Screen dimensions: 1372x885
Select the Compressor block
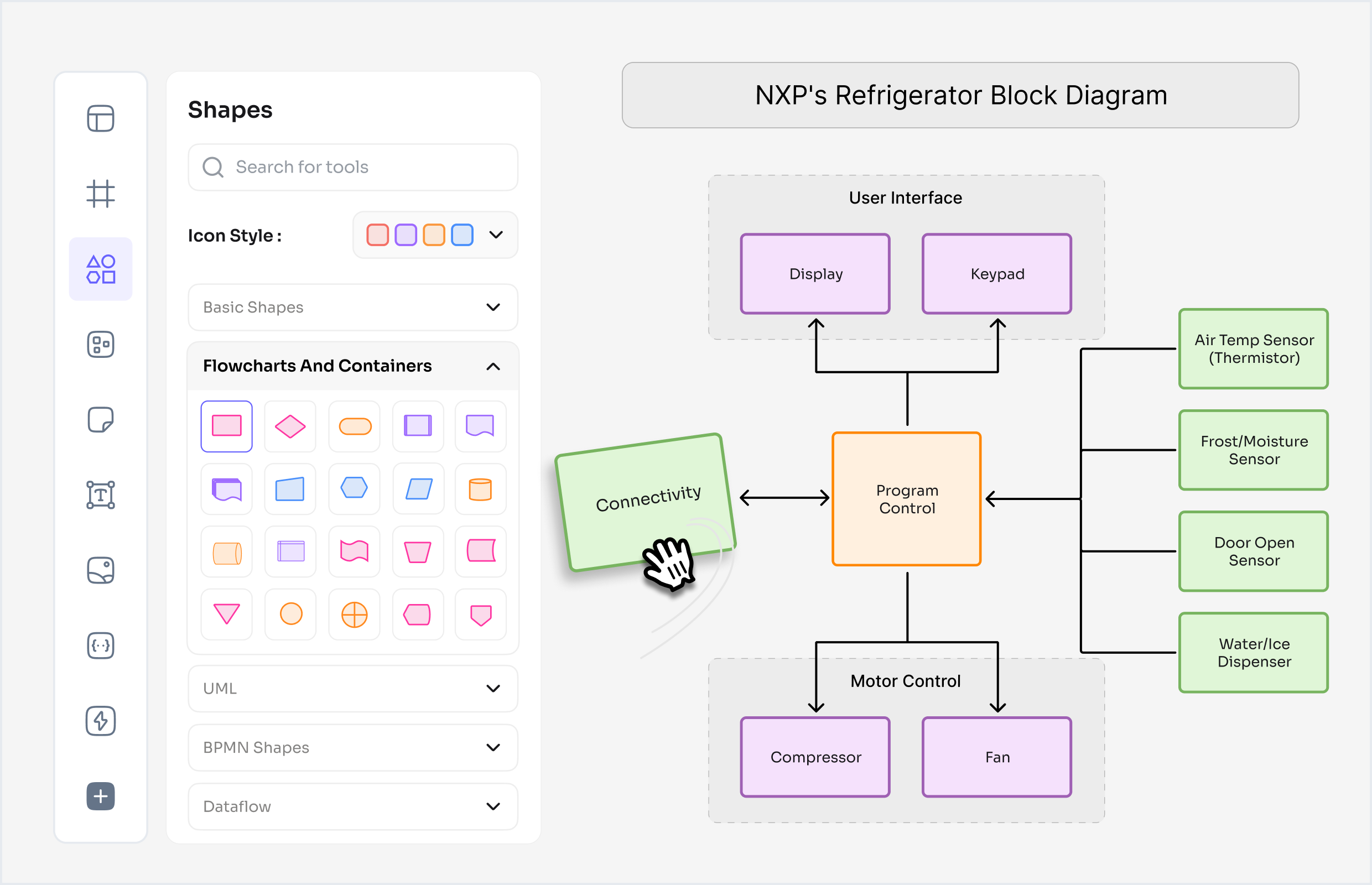click(815, 757)
